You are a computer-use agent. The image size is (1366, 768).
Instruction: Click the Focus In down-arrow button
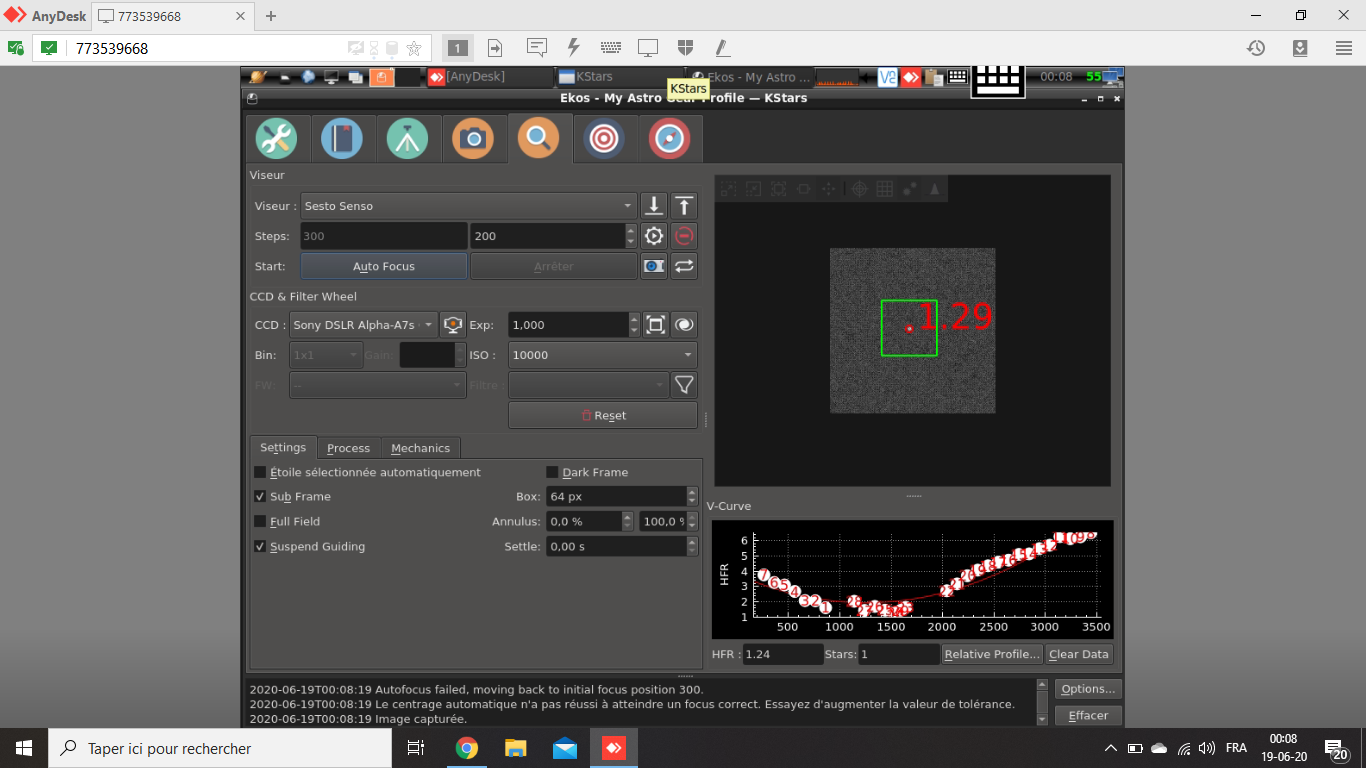click(x=654, y=206)
